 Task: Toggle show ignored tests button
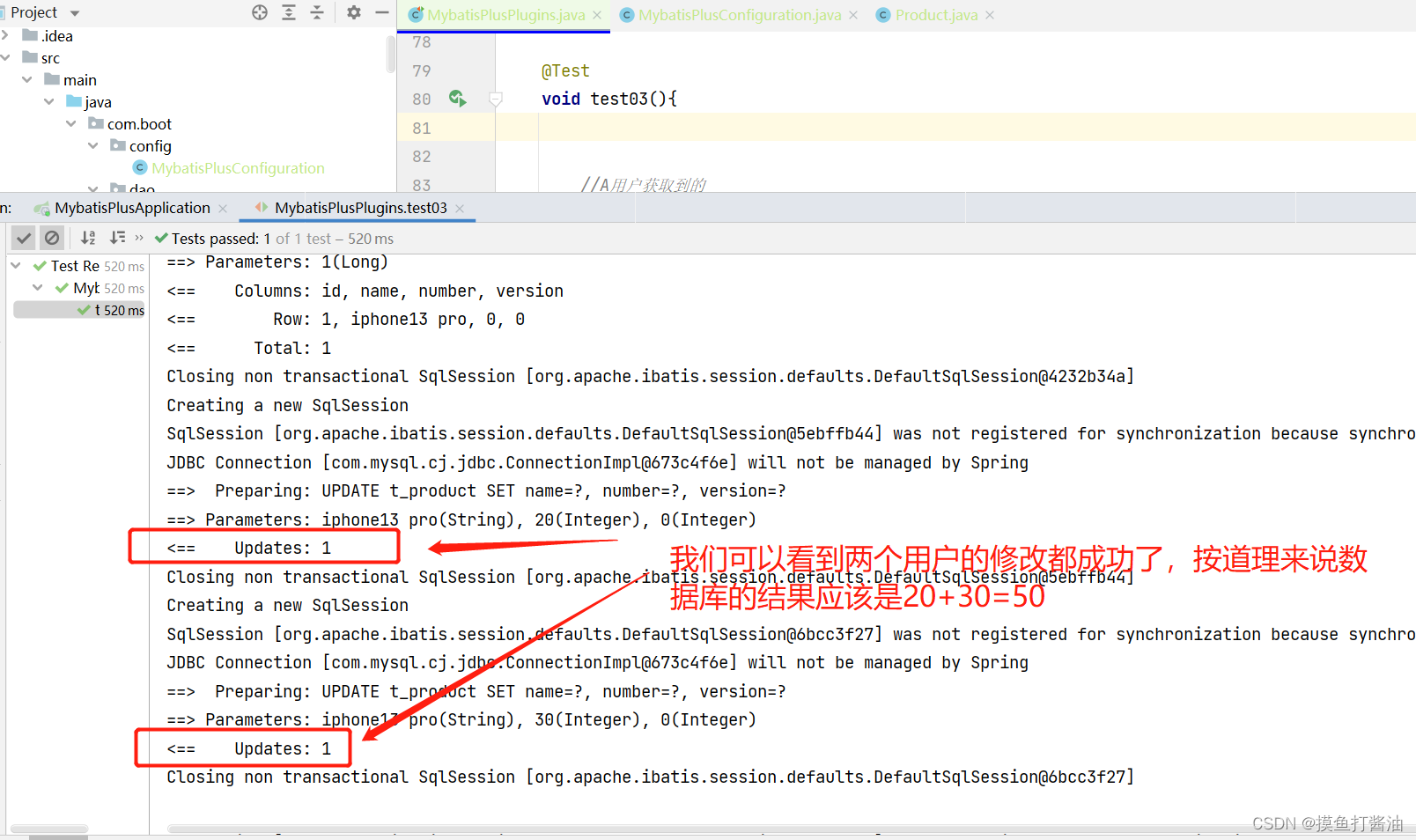[52, 238]
